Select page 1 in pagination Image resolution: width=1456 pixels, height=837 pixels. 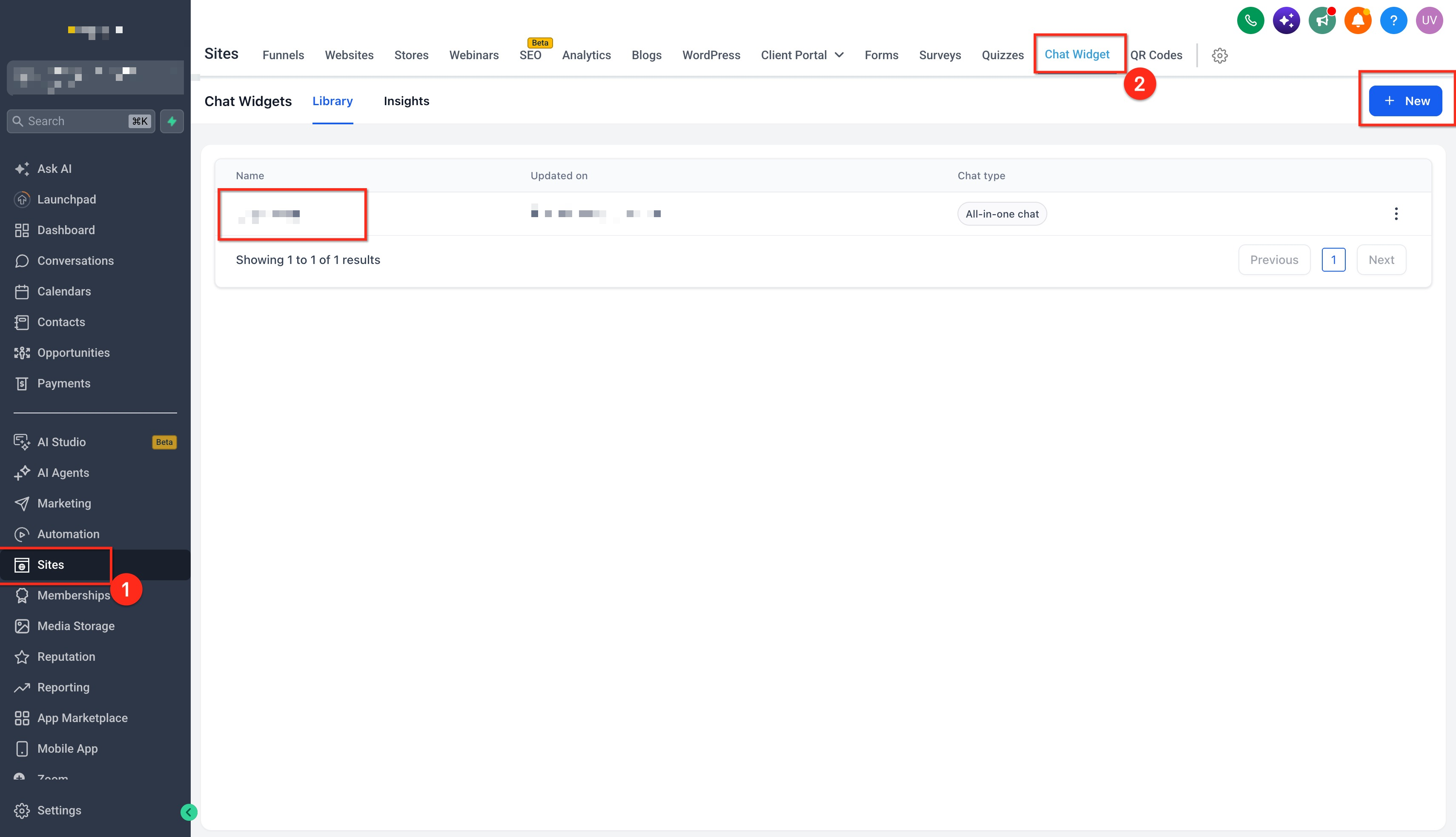pos(1333,260)
